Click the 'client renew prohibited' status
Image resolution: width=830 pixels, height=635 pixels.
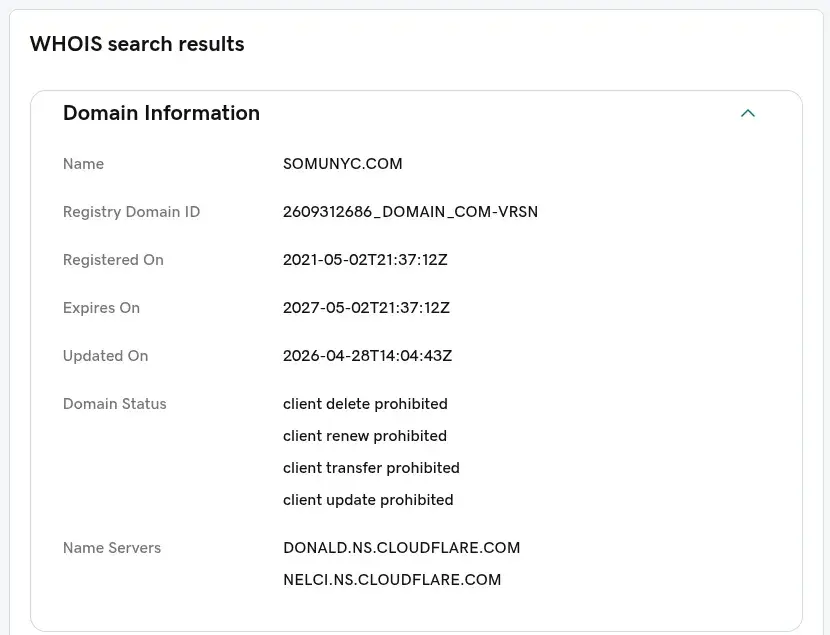click(x=365, y=436)
